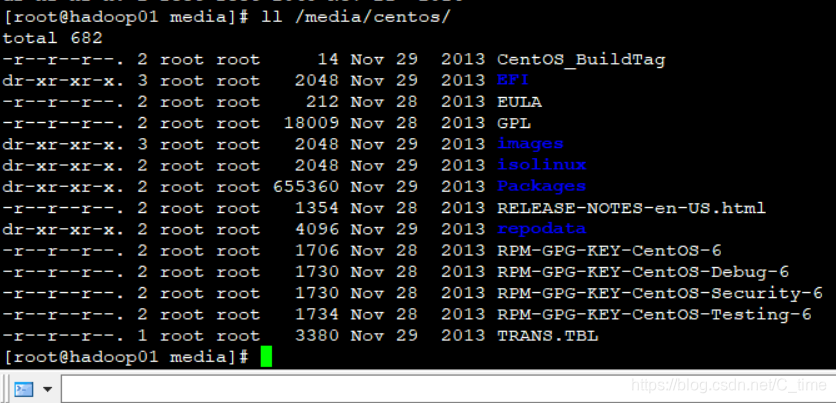Select the RPM-GPG-KEY-CentOS-6 file name

click(609, 250)
